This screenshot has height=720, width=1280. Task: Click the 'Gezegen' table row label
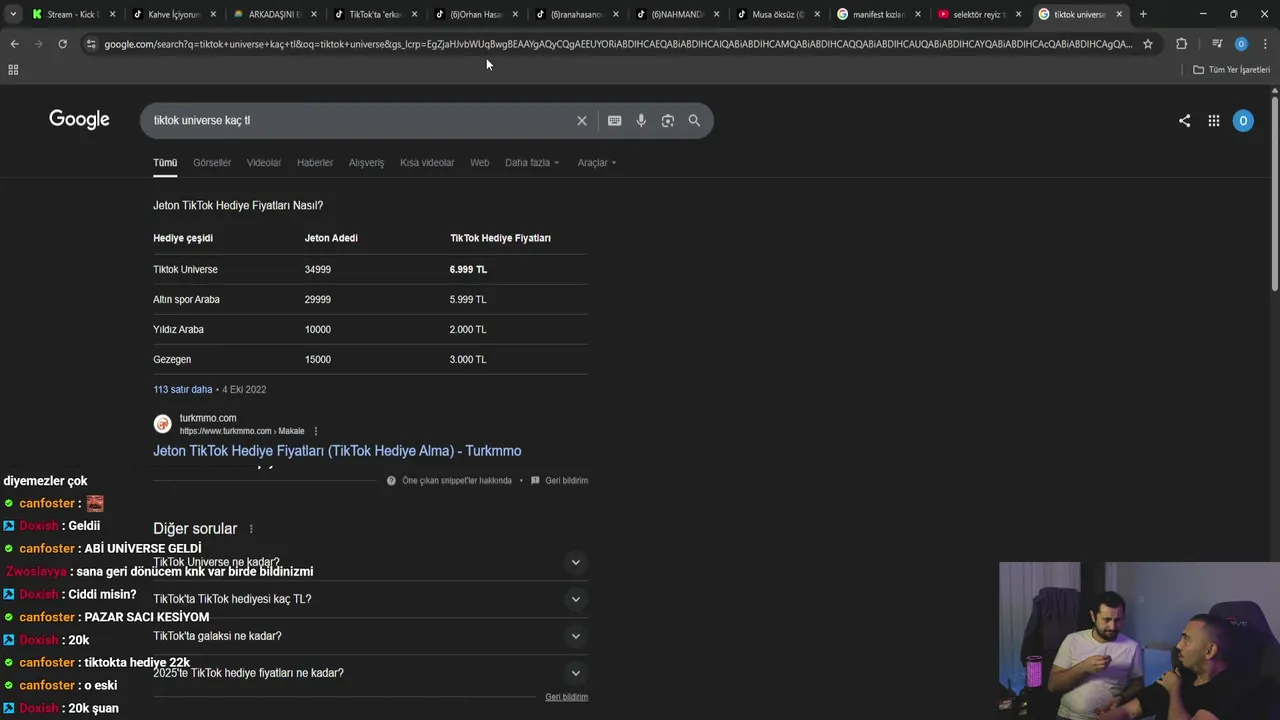tap(172, 359)
